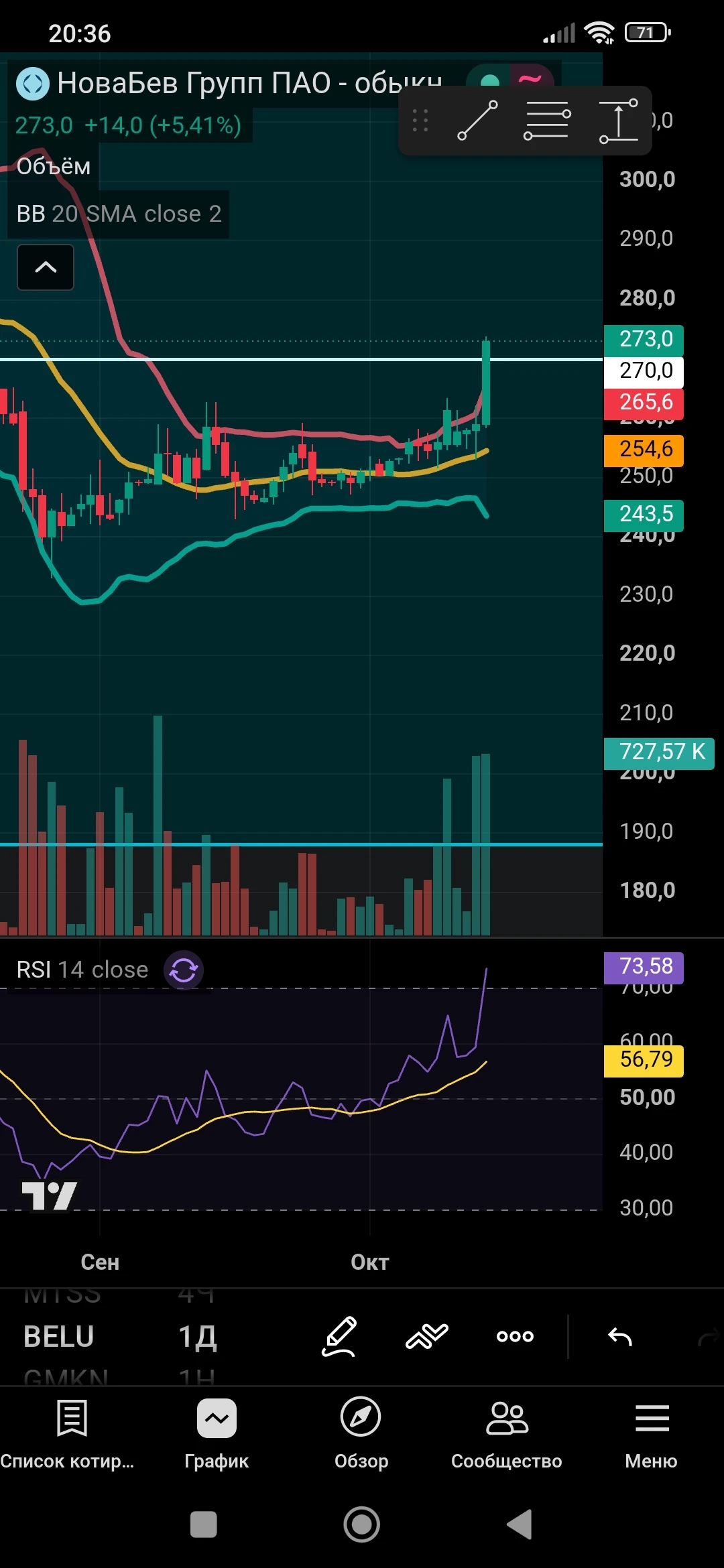Switch to the Обзор tab

click(x=361, y=1433)
